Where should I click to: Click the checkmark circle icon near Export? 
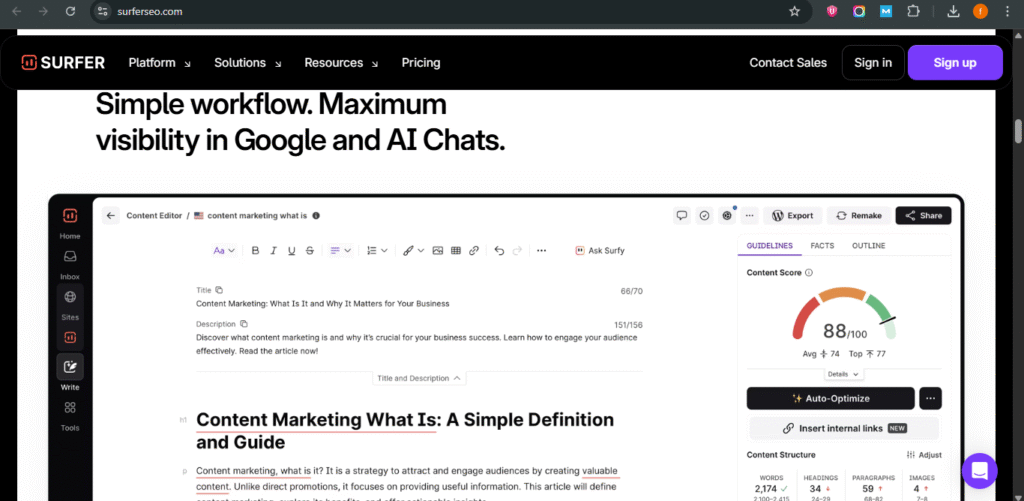(704, 216)
